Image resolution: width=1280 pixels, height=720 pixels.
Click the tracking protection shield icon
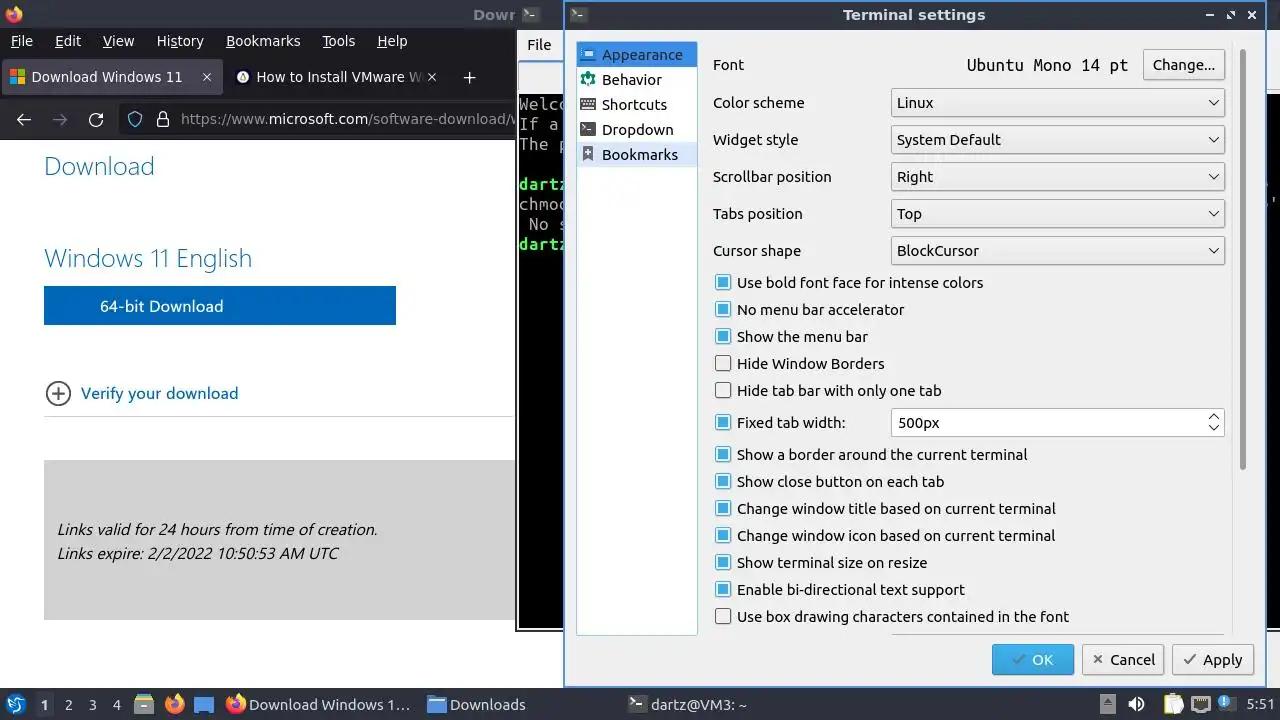(x=135, y=119)
